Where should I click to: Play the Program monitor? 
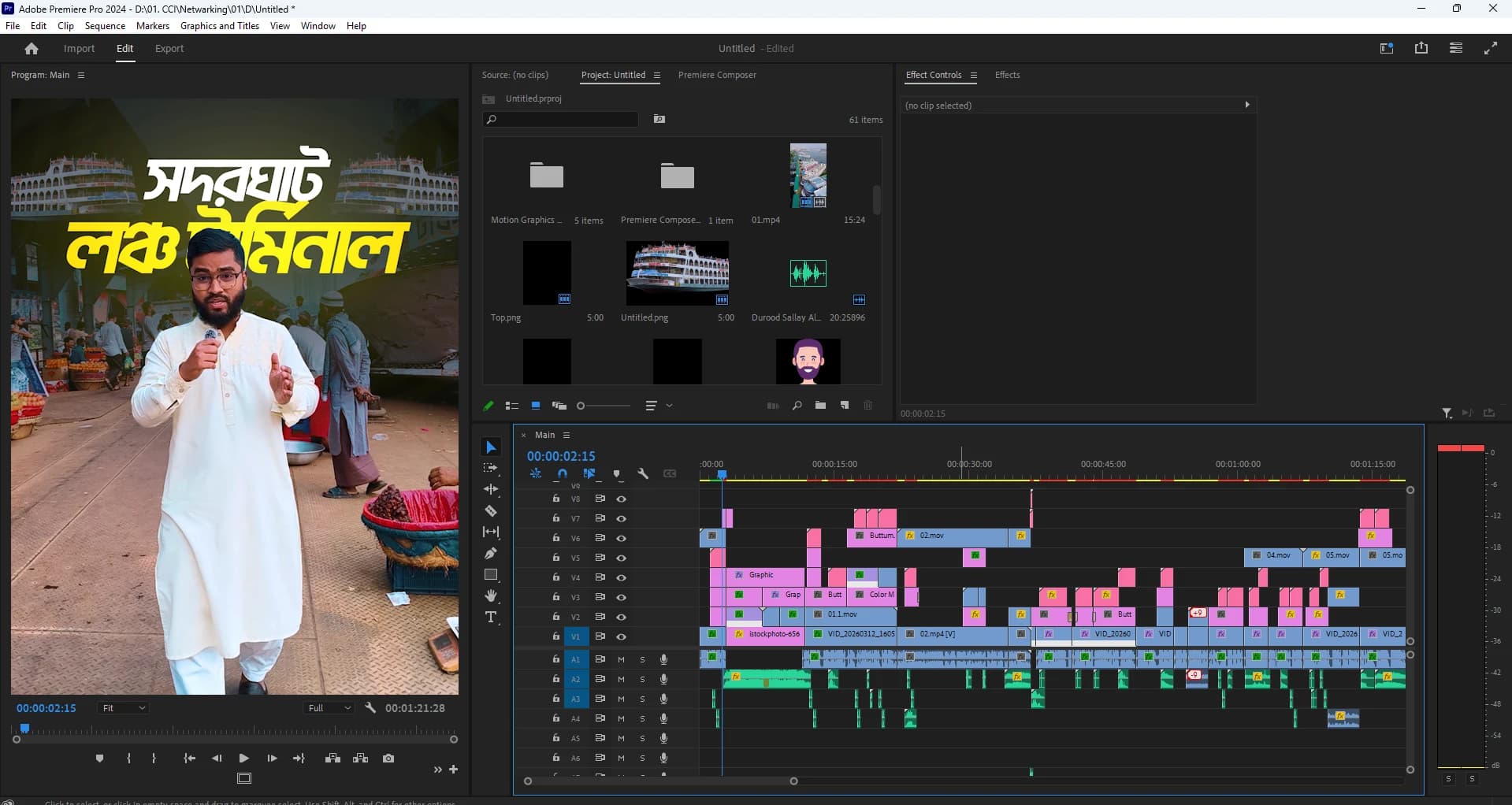coord(244,759)
